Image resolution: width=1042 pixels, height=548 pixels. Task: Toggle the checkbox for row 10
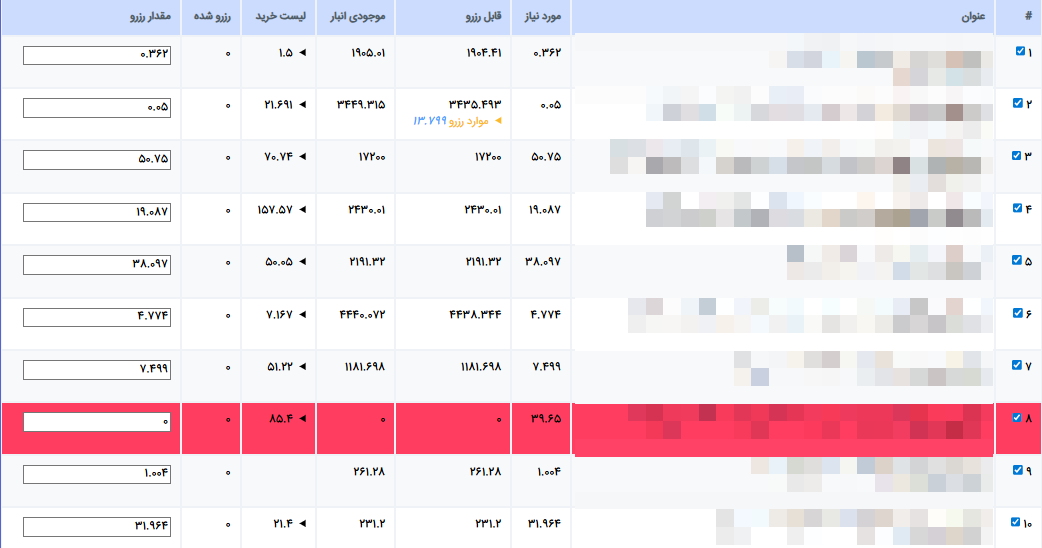(1019, 522)
